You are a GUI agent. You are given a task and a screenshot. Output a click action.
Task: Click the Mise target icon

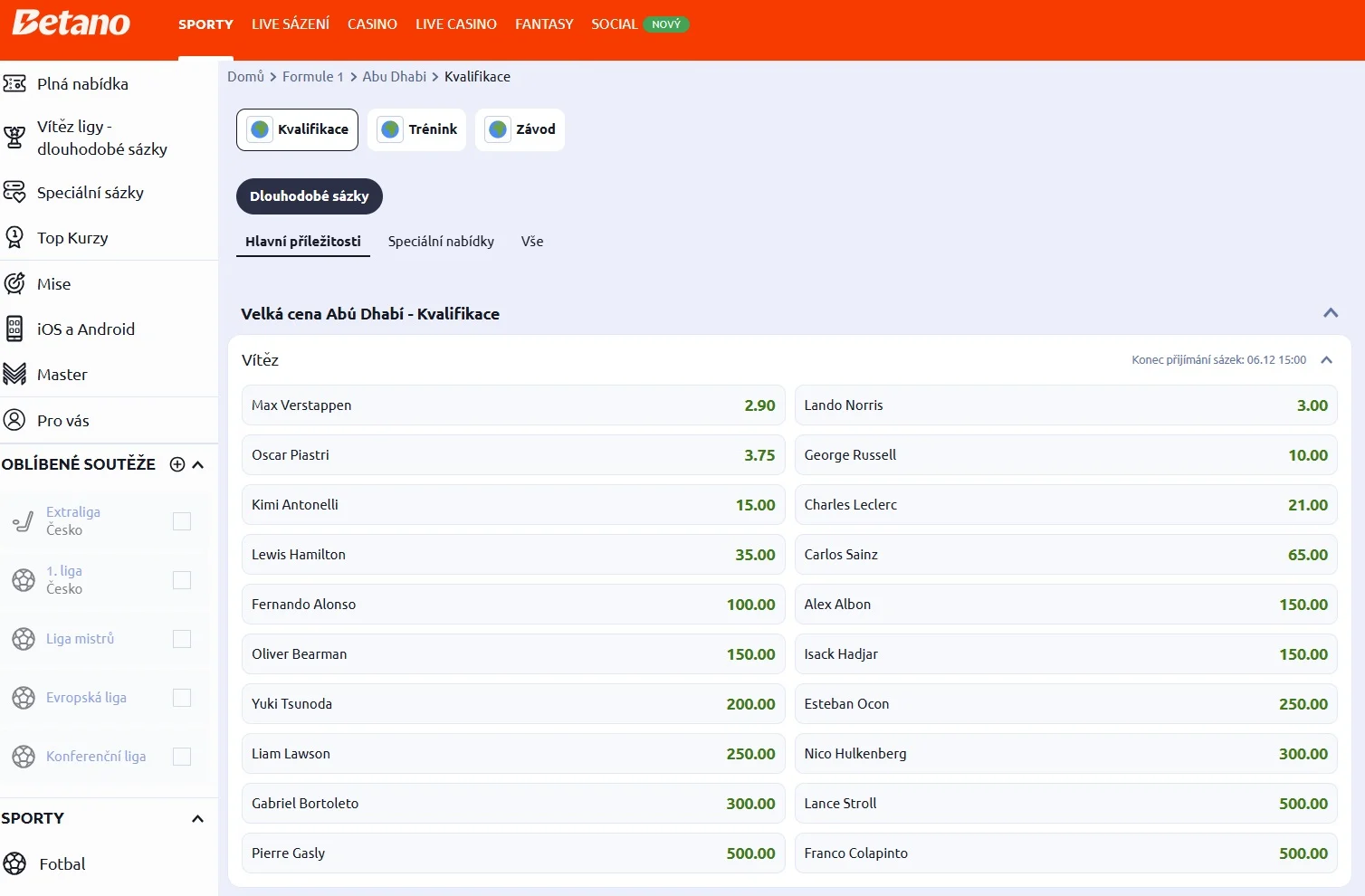[x=14, y=284]
